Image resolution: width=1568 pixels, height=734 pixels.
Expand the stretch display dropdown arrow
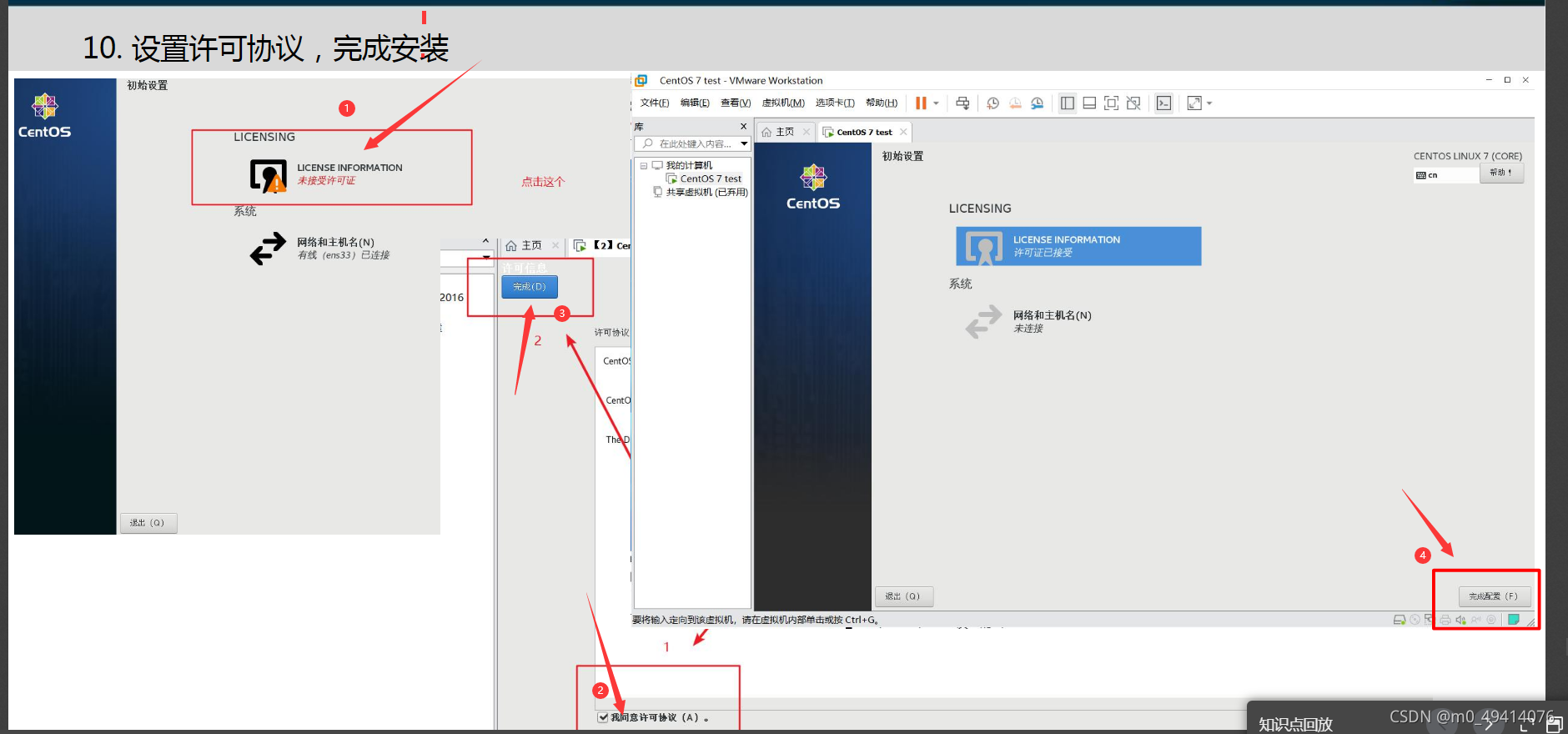coord(1209,103)
